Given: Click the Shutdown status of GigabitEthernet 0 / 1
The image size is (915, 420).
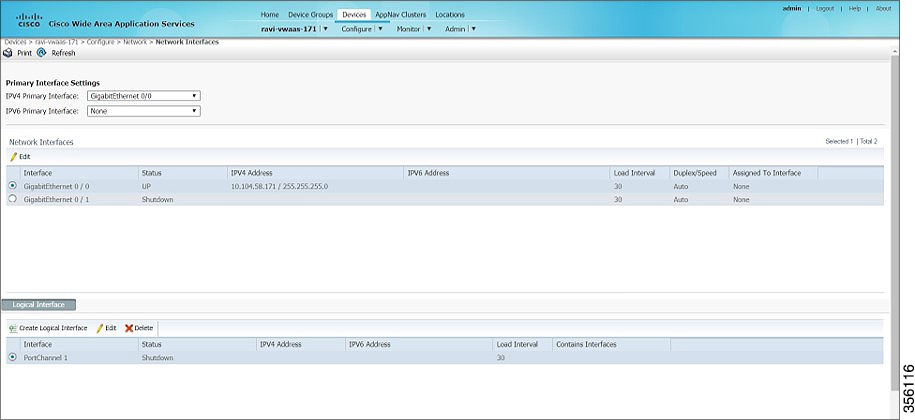Looking at the screenshot, I should (x=157, y=200).
